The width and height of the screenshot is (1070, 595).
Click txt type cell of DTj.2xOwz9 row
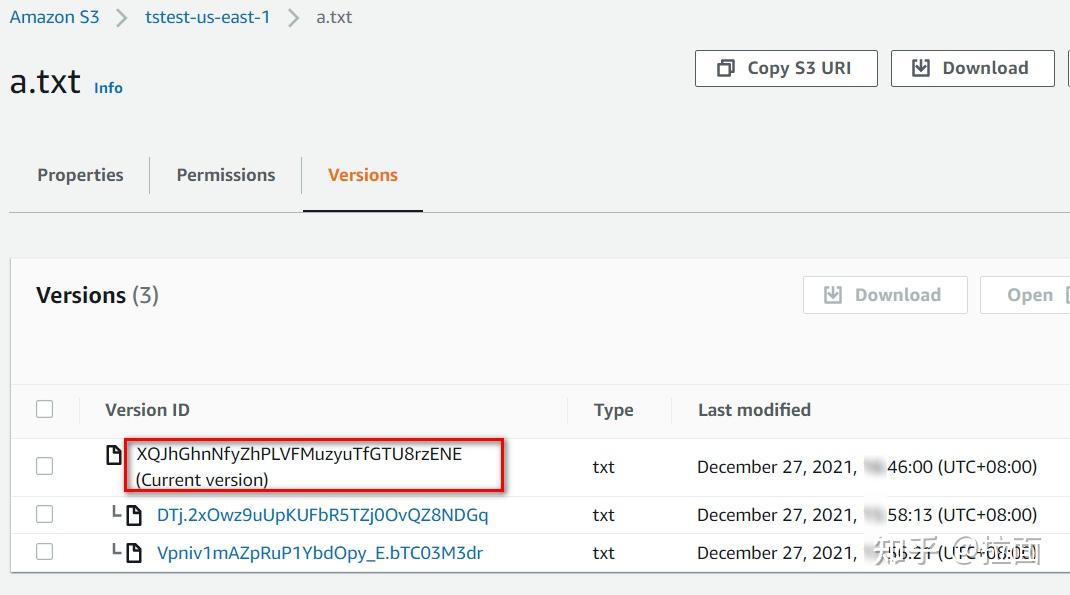point(603,515)
